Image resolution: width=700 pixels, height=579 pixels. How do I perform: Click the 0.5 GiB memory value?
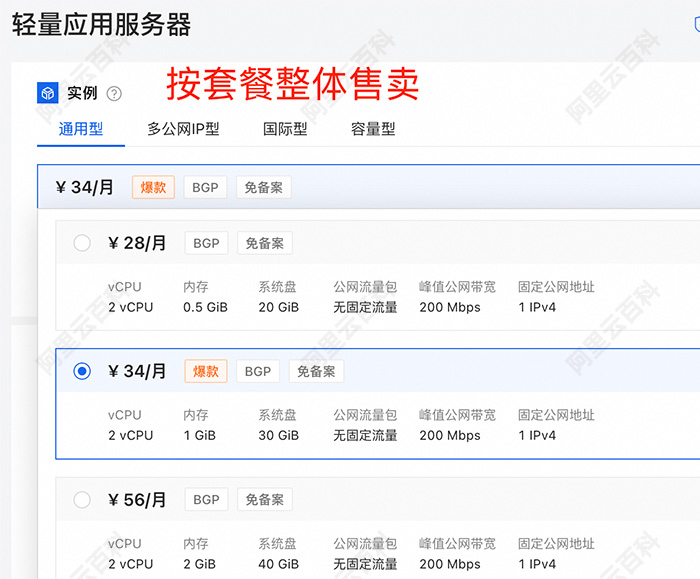point(205,307)
